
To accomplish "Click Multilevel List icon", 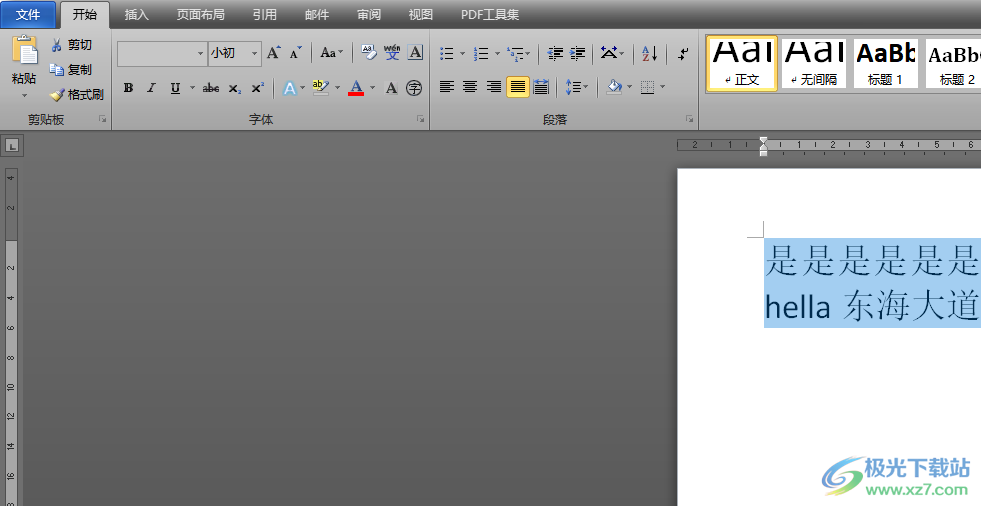I will (516, 54).
